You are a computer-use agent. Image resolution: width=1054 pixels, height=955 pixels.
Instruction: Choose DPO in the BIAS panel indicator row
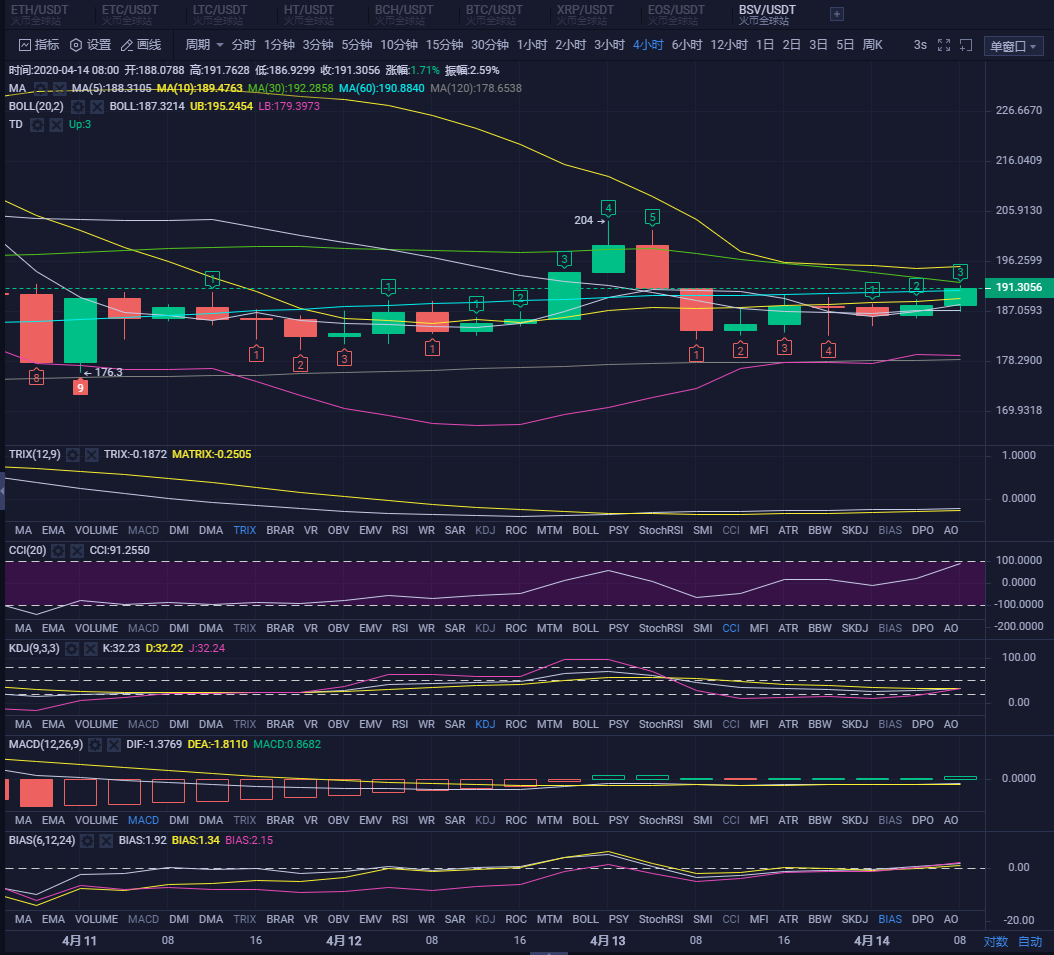(922, 919)
